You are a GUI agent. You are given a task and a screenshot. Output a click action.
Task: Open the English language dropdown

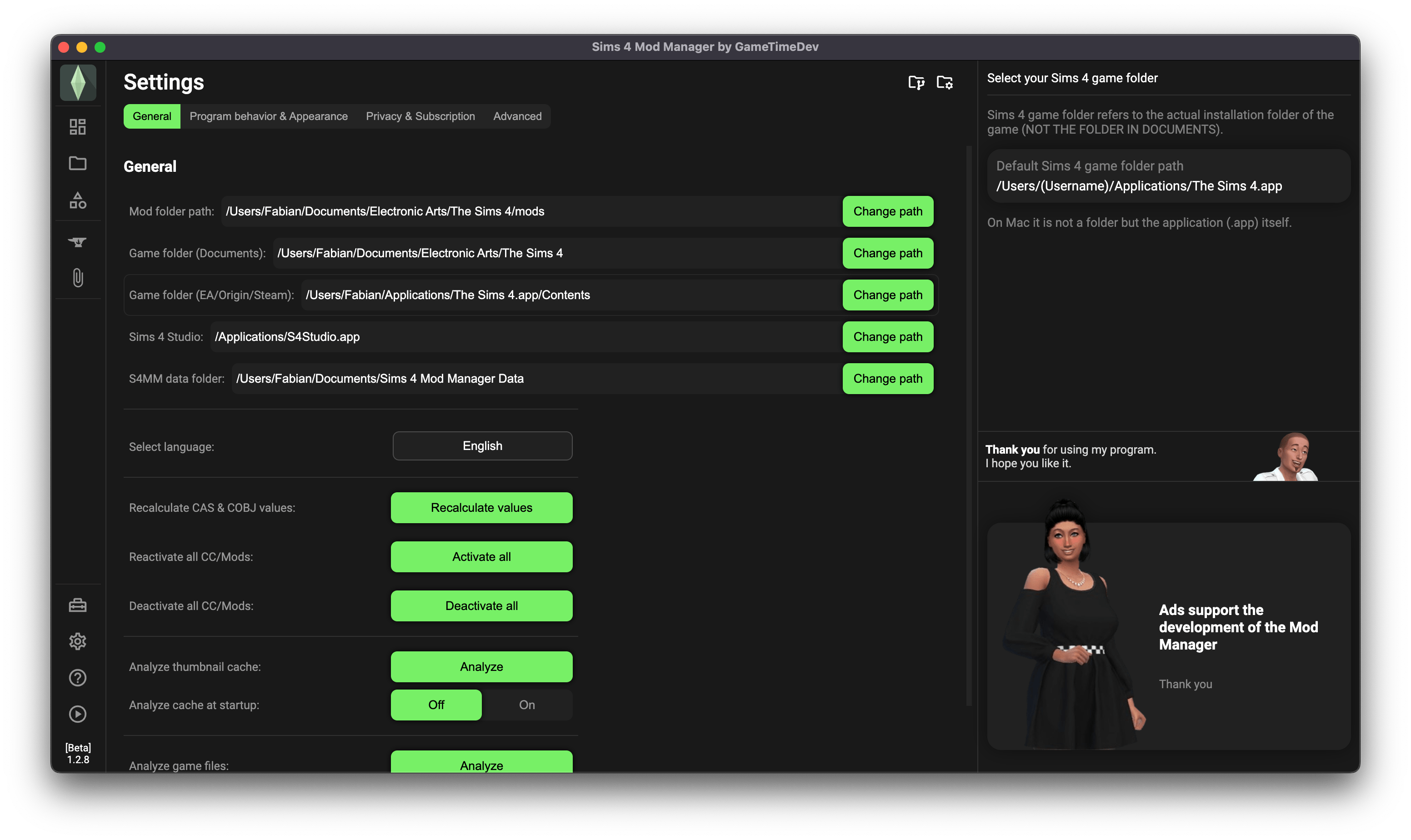(482, 446)
